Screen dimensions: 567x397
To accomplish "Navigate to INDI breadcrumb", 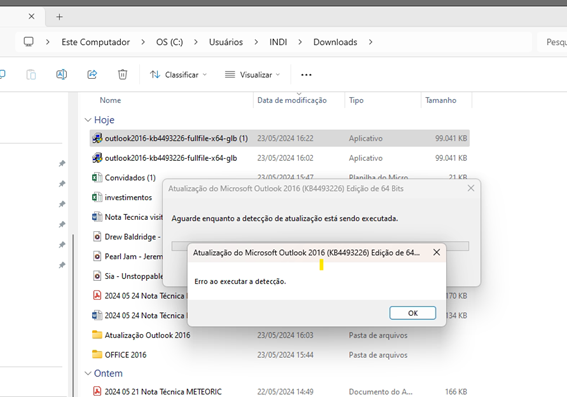I will click(278, 42).
